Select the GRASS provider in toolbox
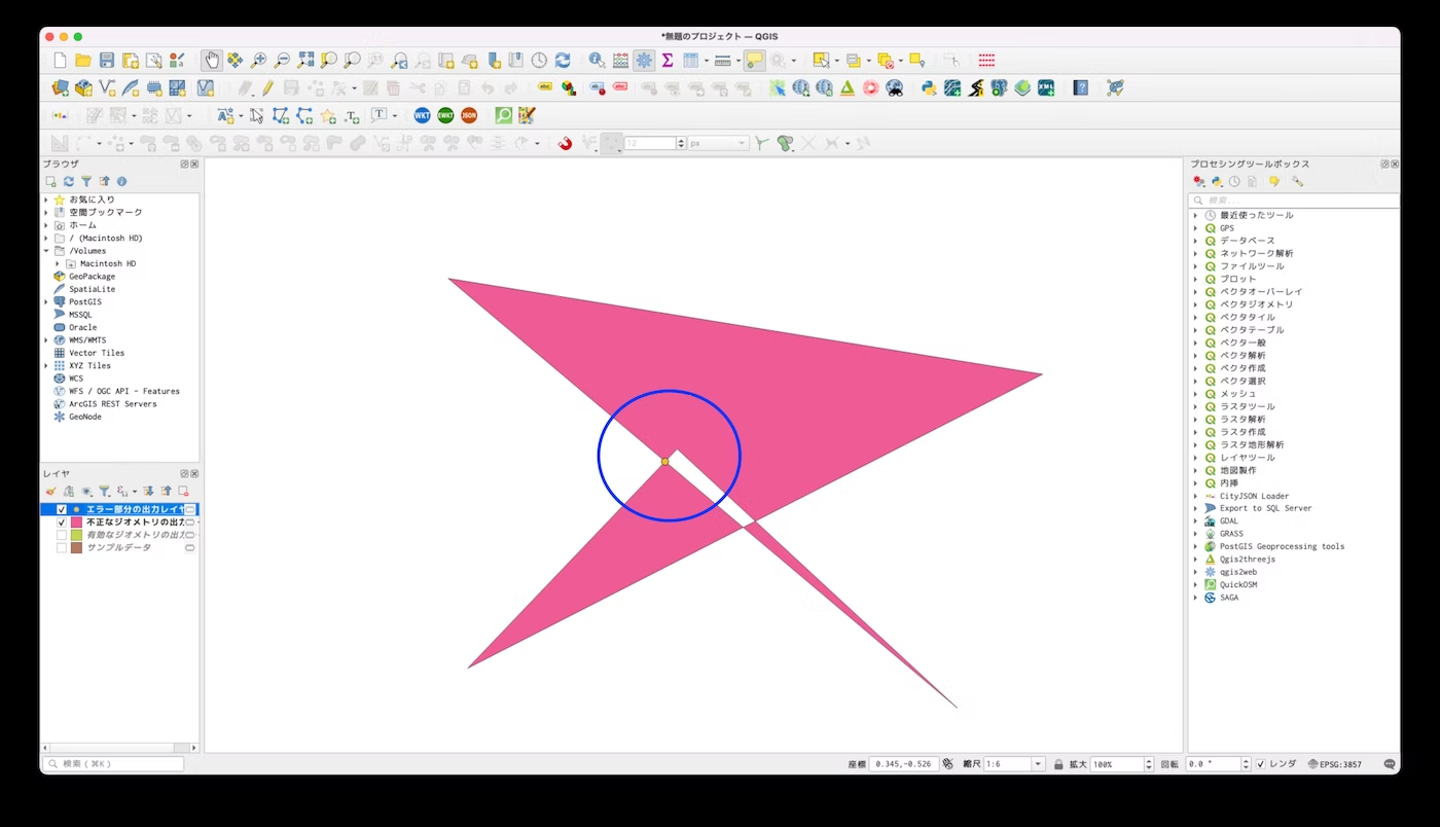Viewport: 1440px width, 827px height. tap(1231, 534)
